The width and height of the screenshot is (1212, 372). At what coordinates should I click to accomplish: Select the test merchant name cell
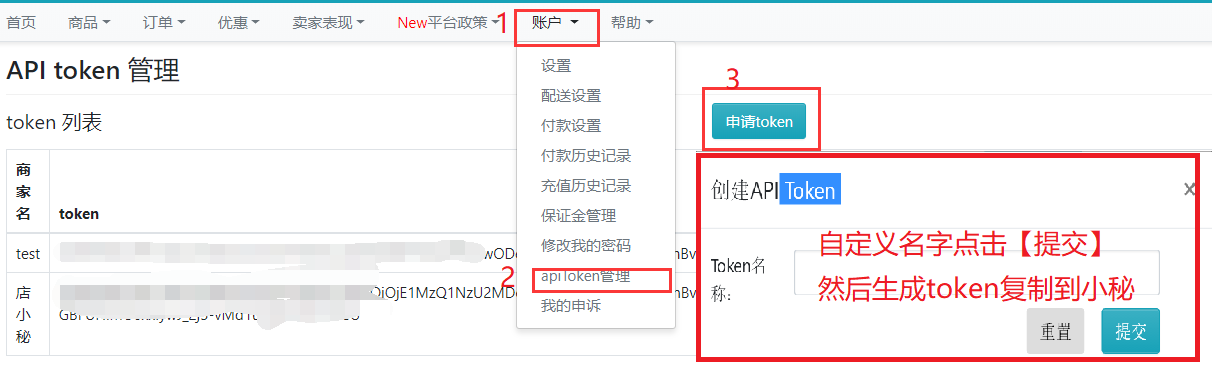click(28, 254)
